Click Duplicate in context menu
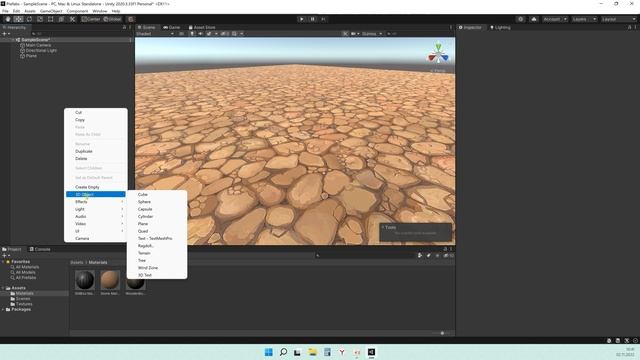Viewport: 640px width, 360px height. 96,151
